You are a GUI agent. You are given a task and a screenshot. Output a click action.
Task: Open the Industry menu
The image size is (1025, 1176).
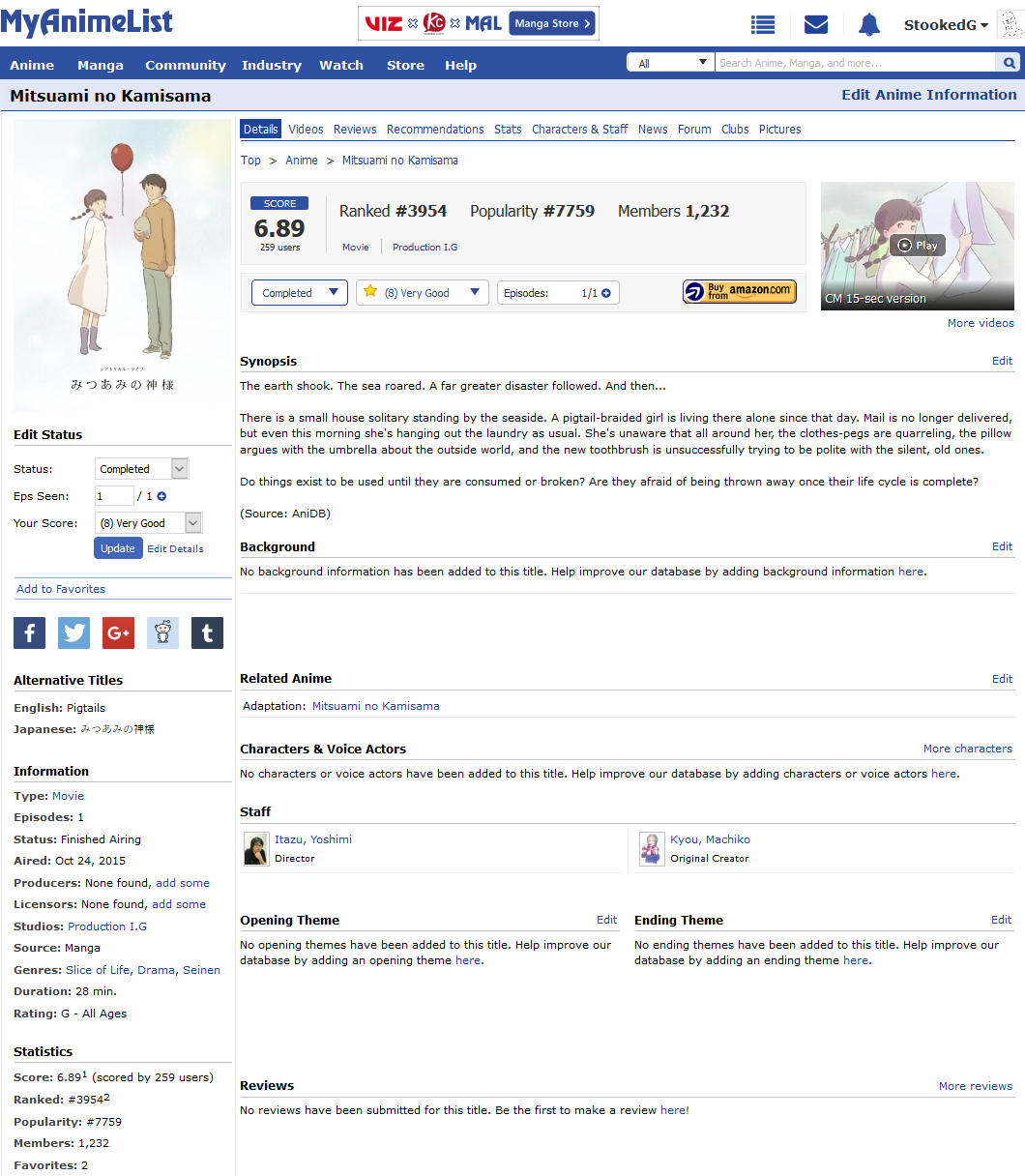[272, 65]
